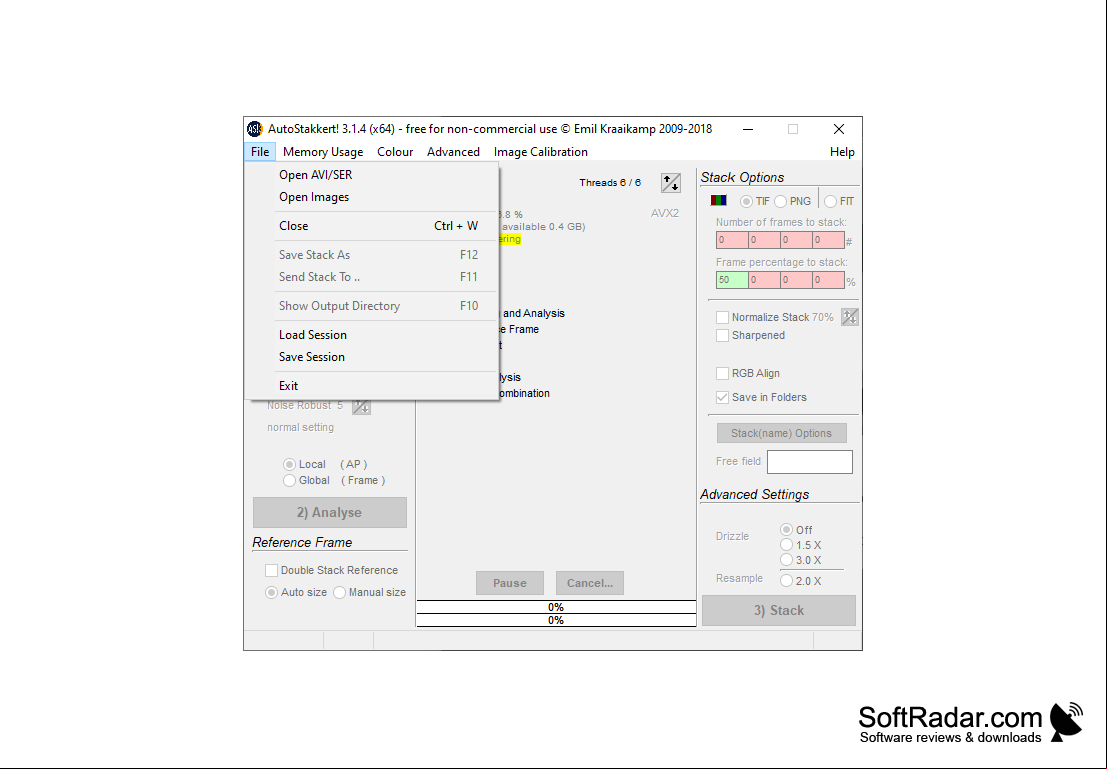Open Stack(name) Options

782,433
